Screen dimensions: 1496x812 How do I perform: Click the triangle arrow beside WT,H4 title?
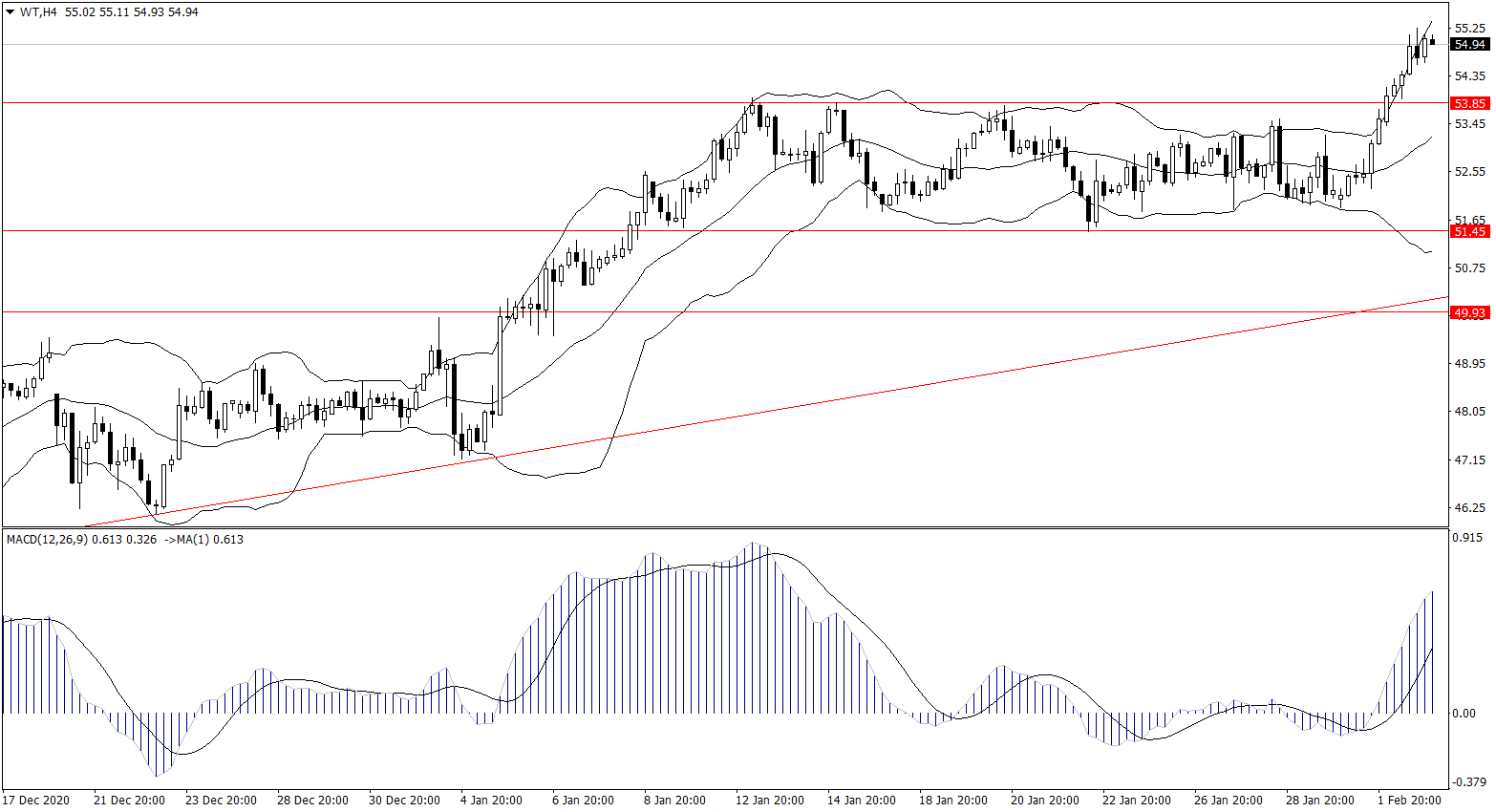tap(11, 13)
